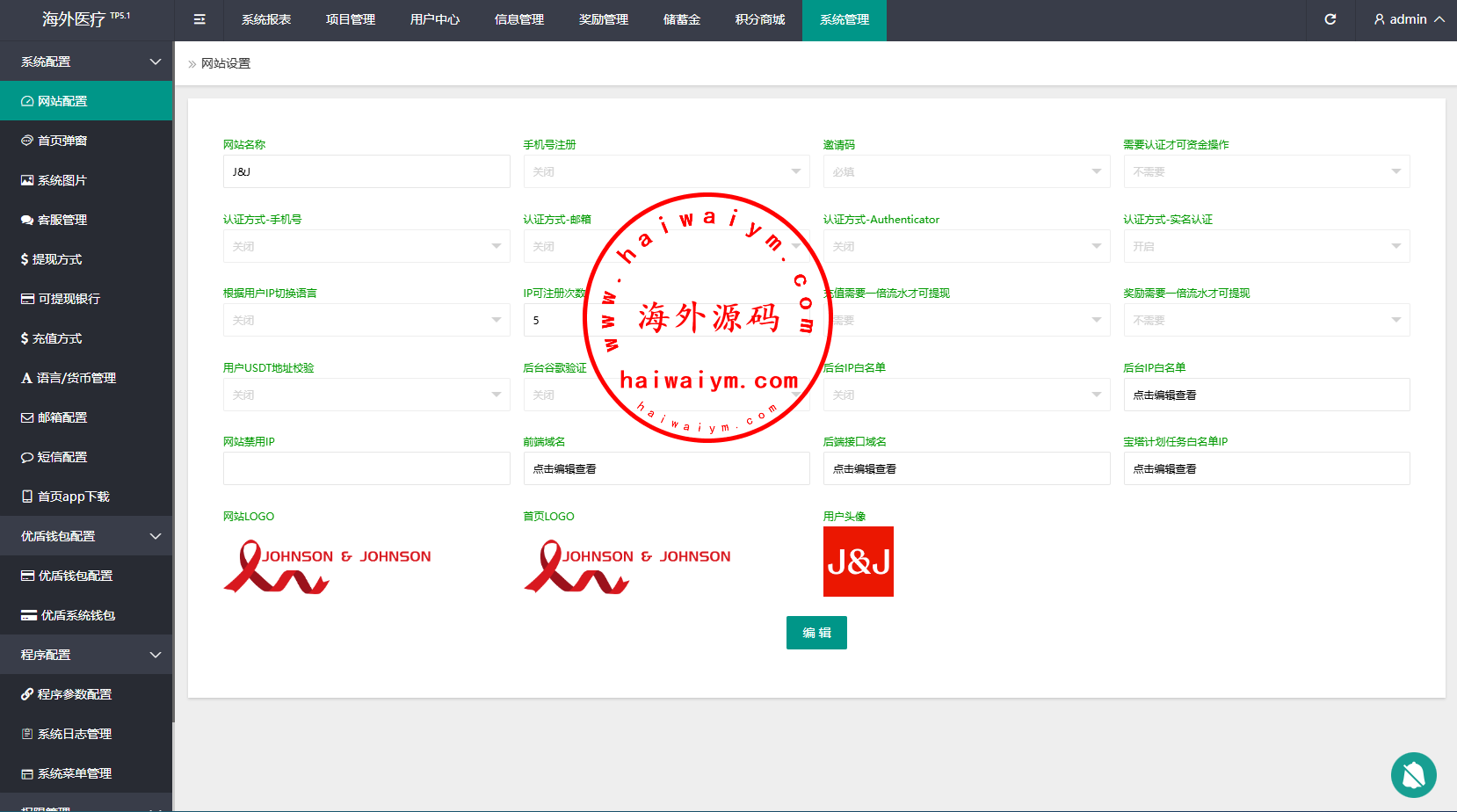This screenshot has width=1457, height=812.
Task: Collapse the 系统配置 sidebar group
Action: tap(86, 62)
